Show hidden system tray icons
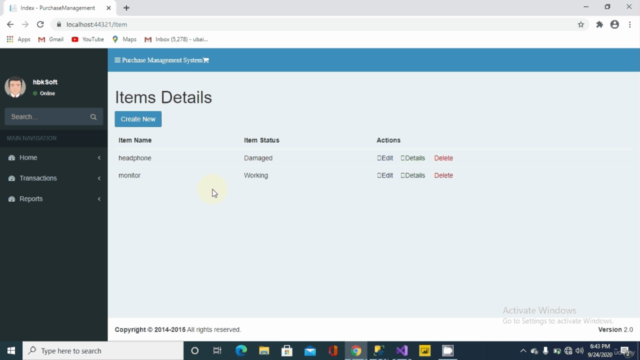 (523, 351)
